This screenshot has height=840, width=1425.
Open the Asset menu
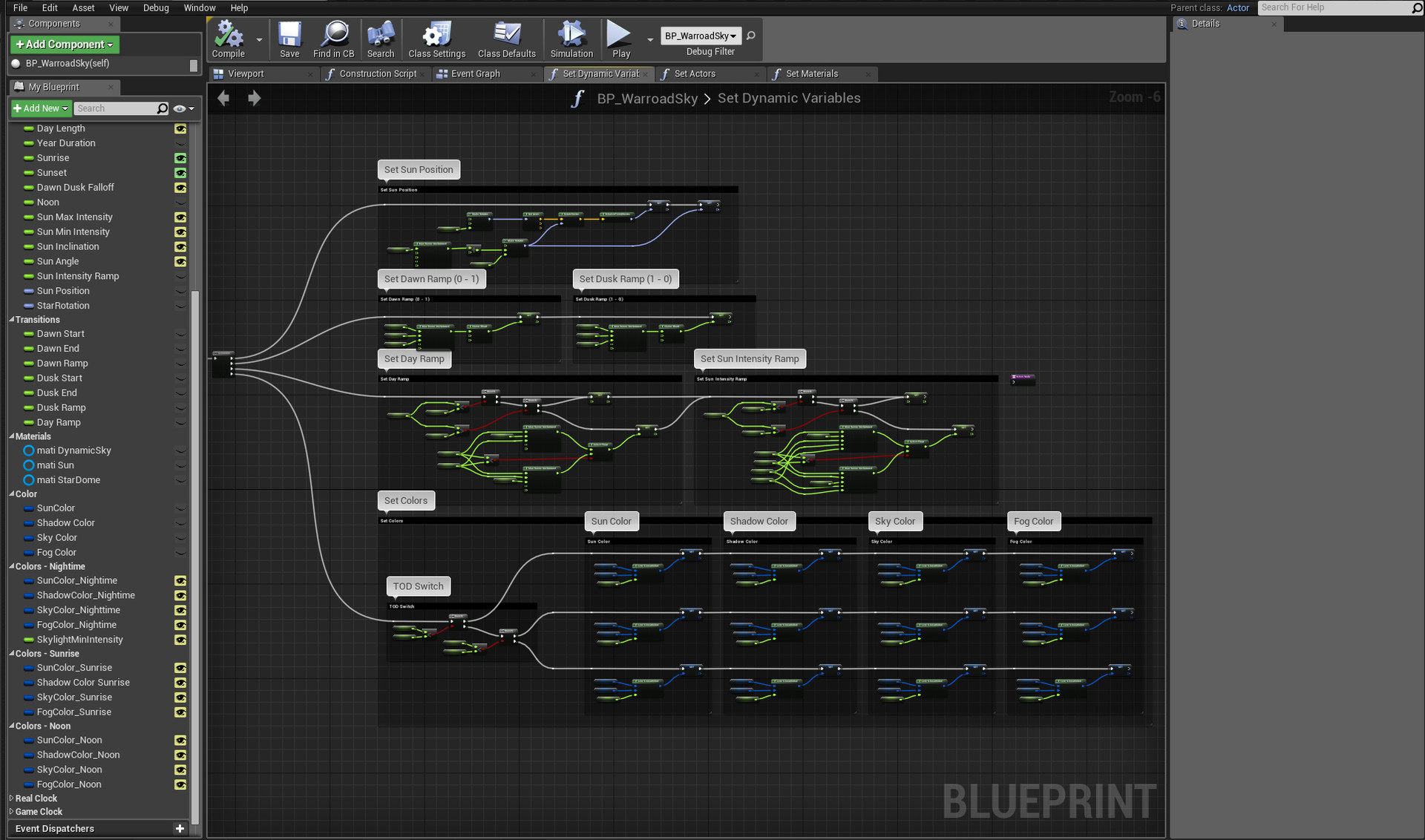(x=83, y=7)
